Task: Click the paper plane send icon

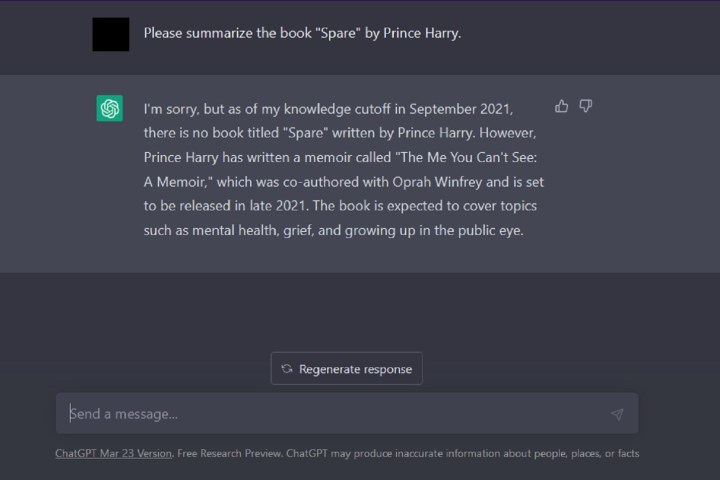Action: [x=617, y=414]
